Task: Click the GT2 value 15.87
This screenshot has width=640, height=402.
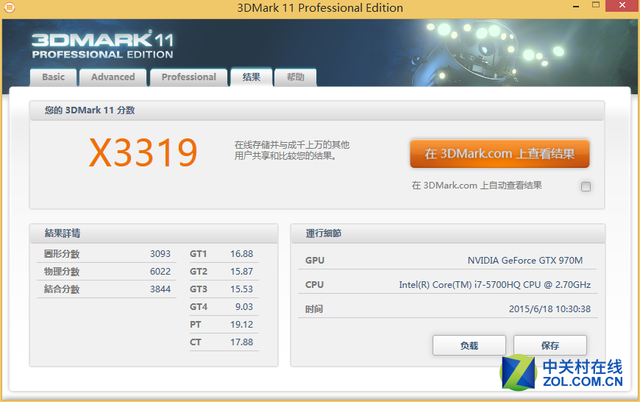Action: [x=242, y=271]
